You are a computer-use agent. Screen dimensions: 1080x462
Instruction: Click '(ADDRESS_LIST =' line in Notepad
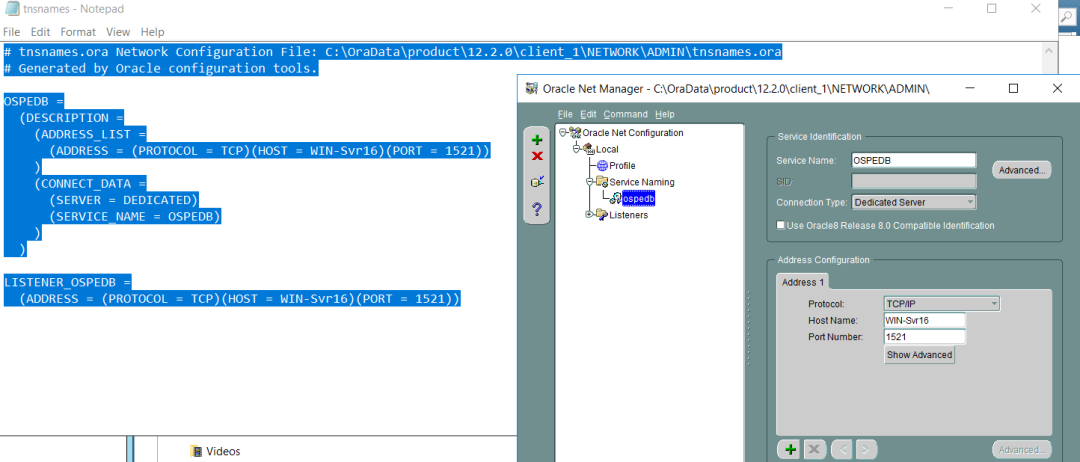[90, 134]
